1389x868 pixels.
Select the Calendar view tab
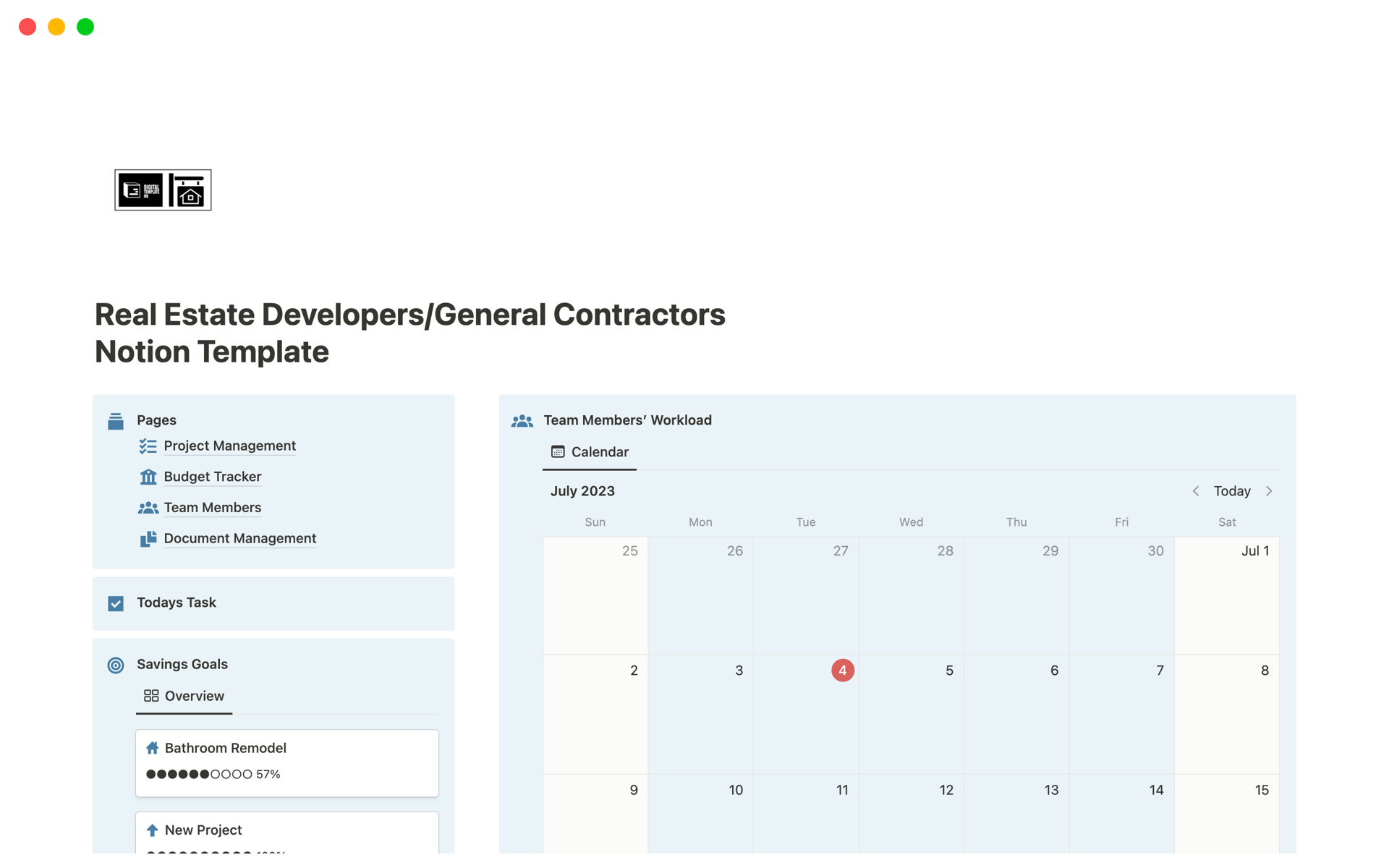pyautogui.click(x=590, y=452)
